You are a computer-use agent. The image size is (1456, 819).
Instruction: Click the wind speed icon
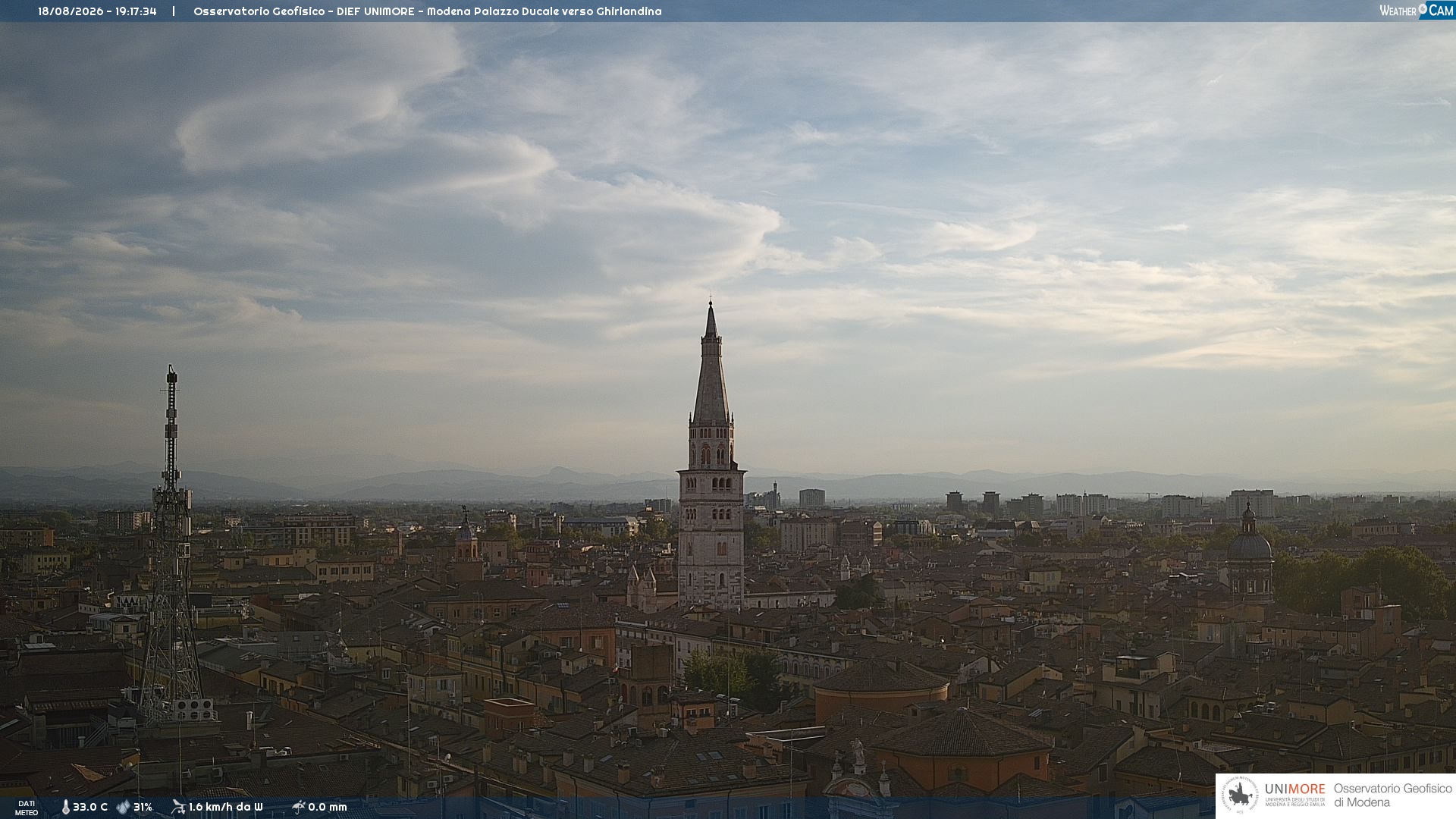tap(178, 807)
